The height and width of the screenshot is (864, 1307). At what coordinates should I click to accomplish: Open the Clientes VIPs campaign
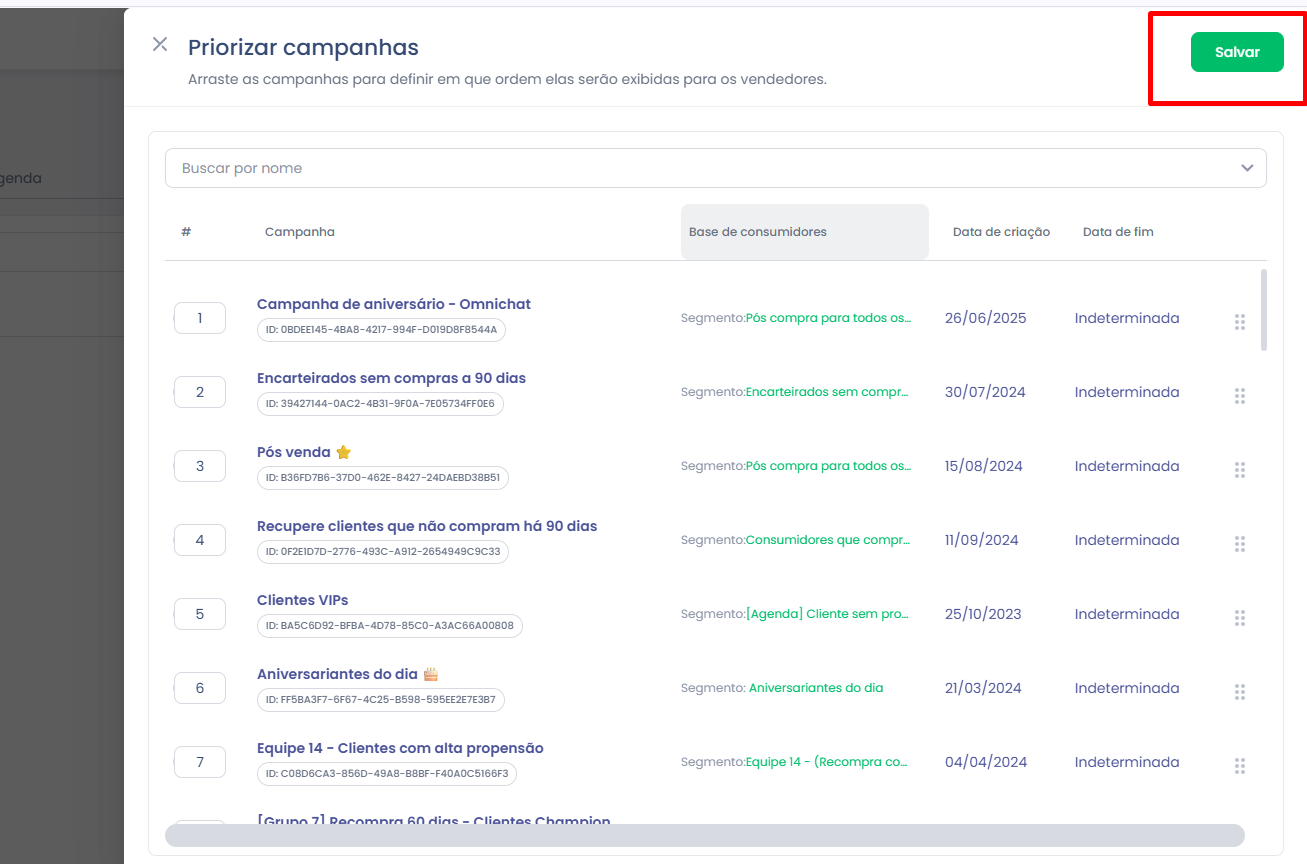coord(303,600)
